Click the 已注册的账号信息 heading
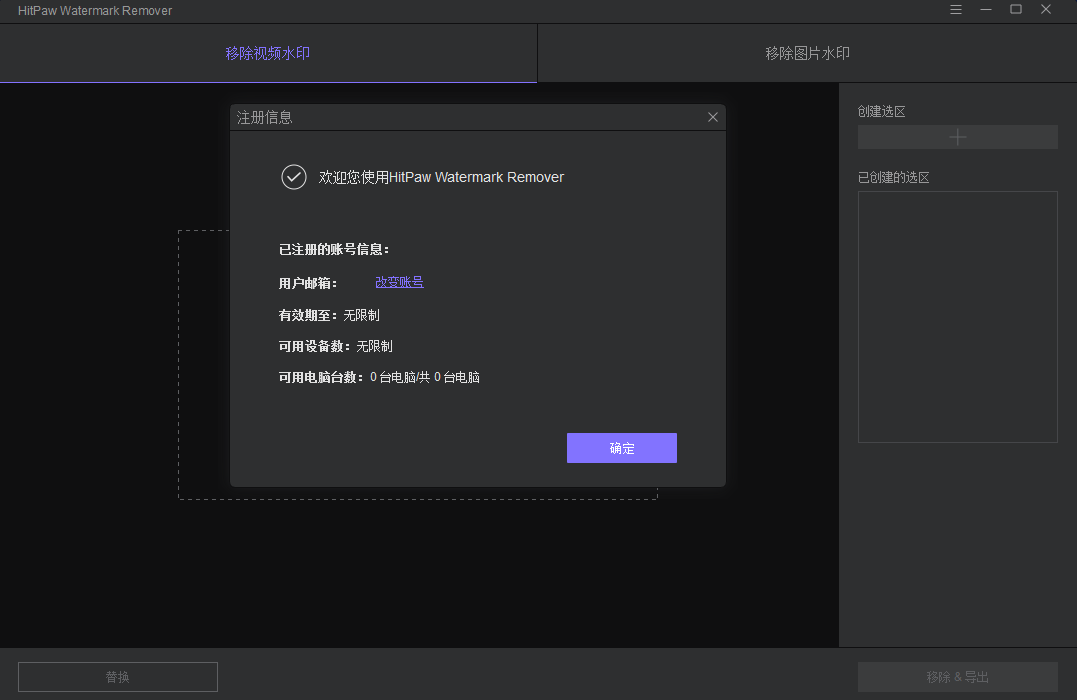Image resolution: width=1077 pixels, height=700 pixels. click(334, 249)
